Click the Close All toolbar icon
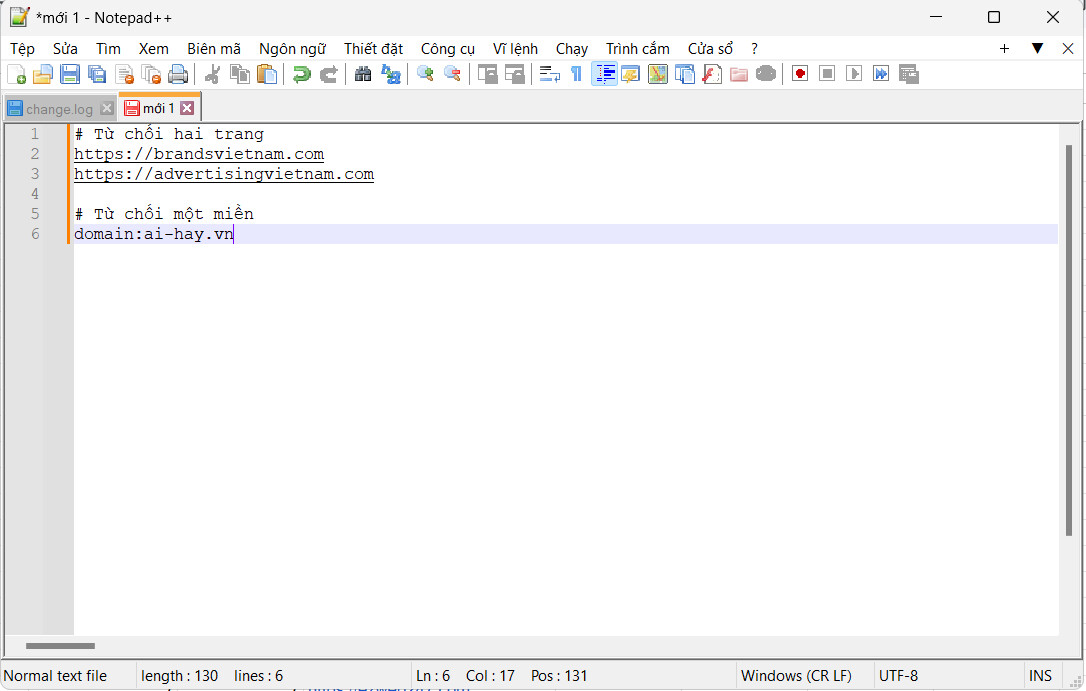 coord(151,74)
